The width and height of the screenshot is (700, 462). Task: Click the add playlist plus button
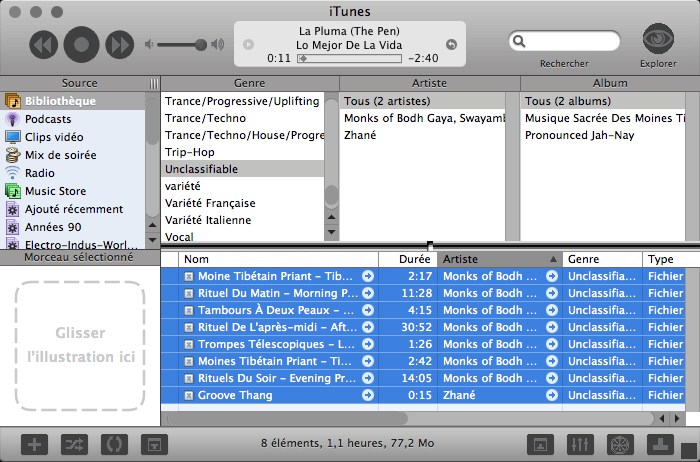34,444
